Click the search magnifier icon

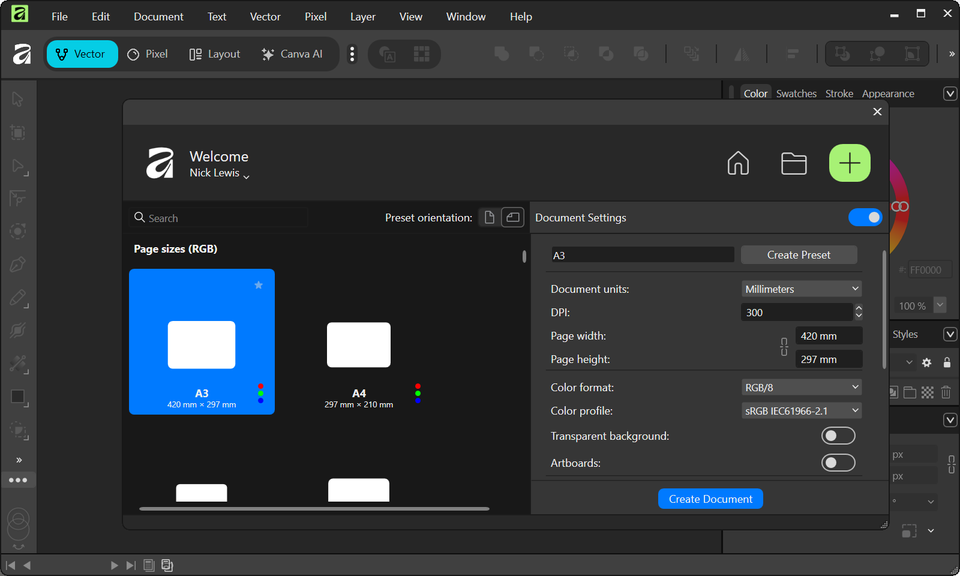(140, 217)
